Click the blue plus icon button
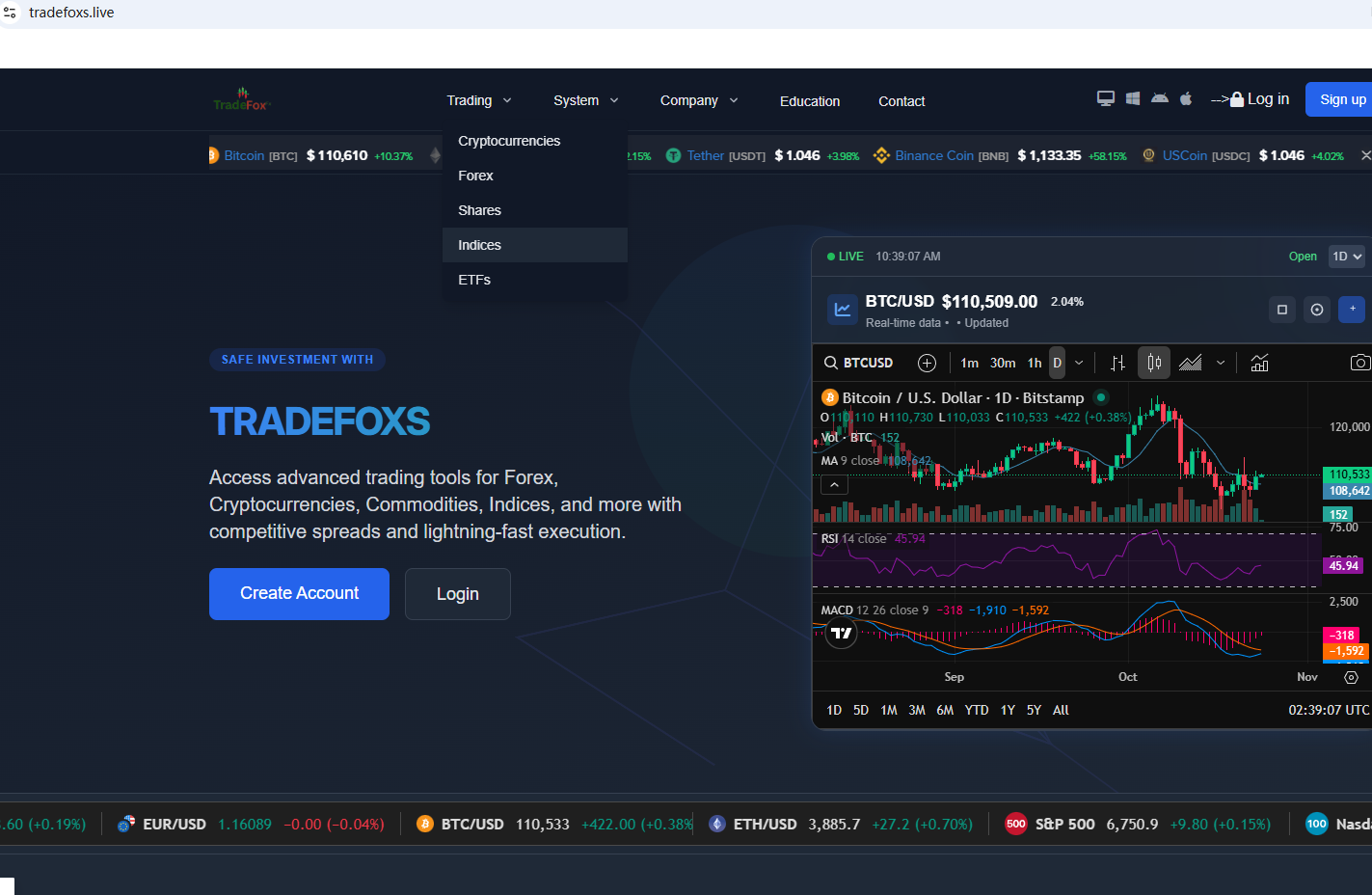1372x895 pixels. tap(1352, 310)
